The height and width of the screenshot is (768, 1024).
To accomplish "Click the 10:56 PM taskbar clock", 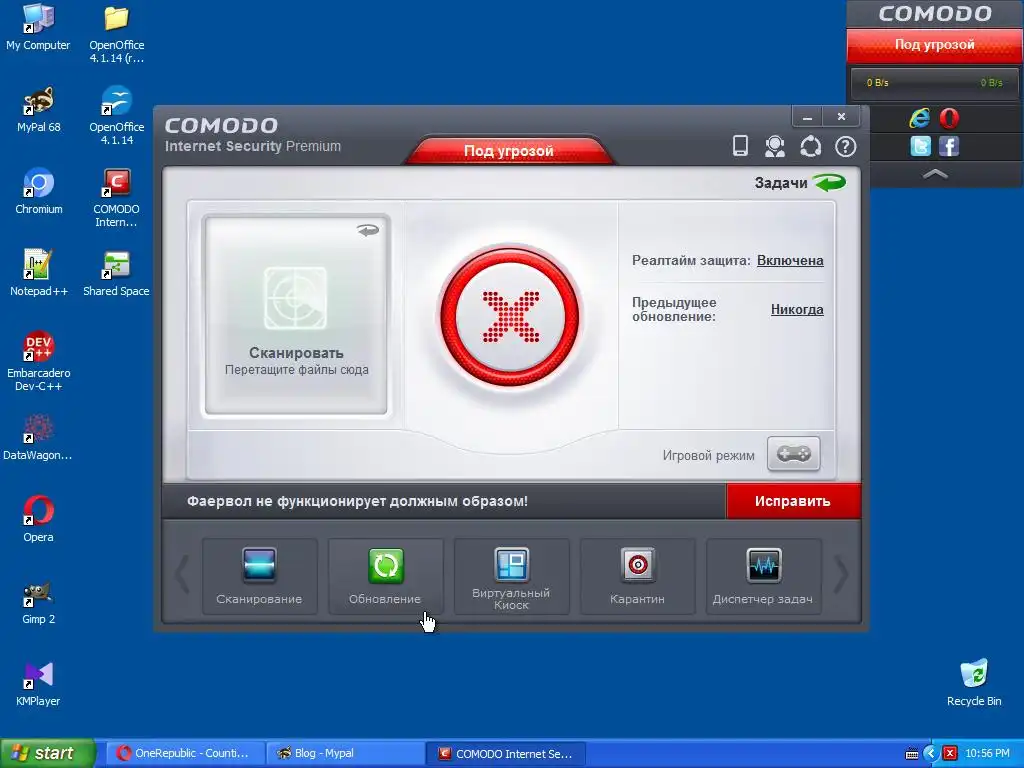I will pos(987,754).
